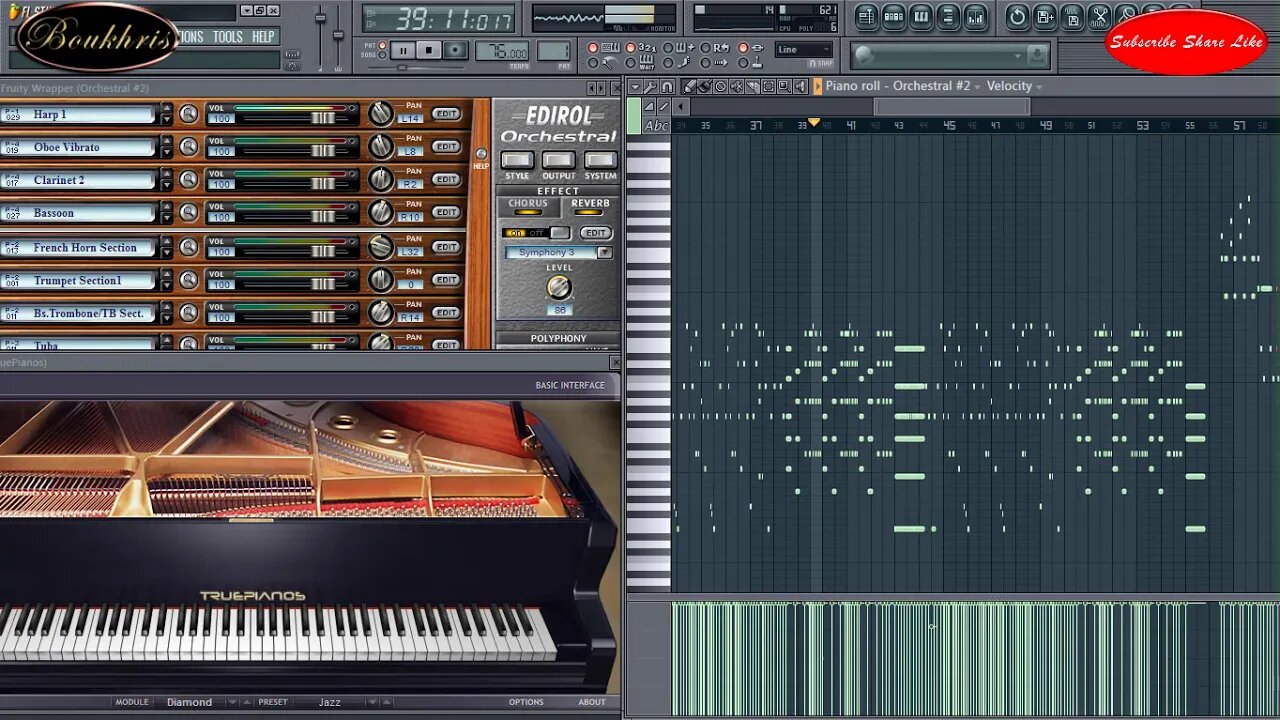Select the piano roll draw pencil tool
This screenshot has width=1280, height=720.
click(x=689, y=86)
